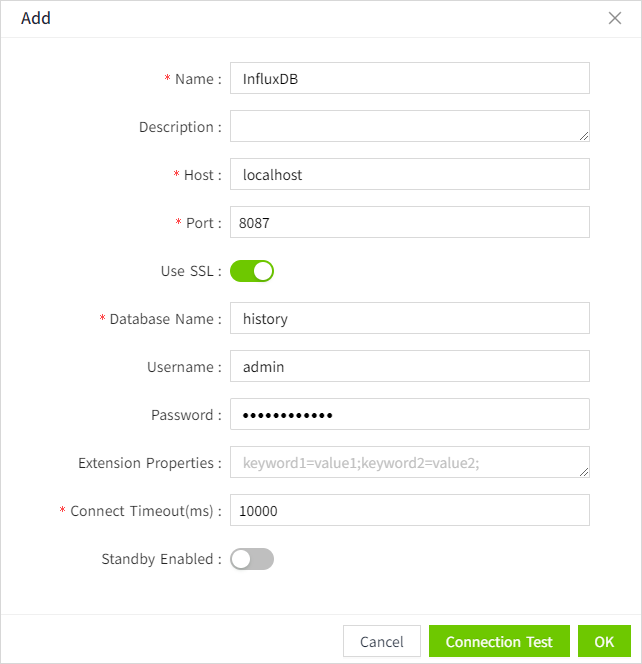642x664 pixels.
Task: Enable the Standby Enabled switch
Action: coord(252,559)
